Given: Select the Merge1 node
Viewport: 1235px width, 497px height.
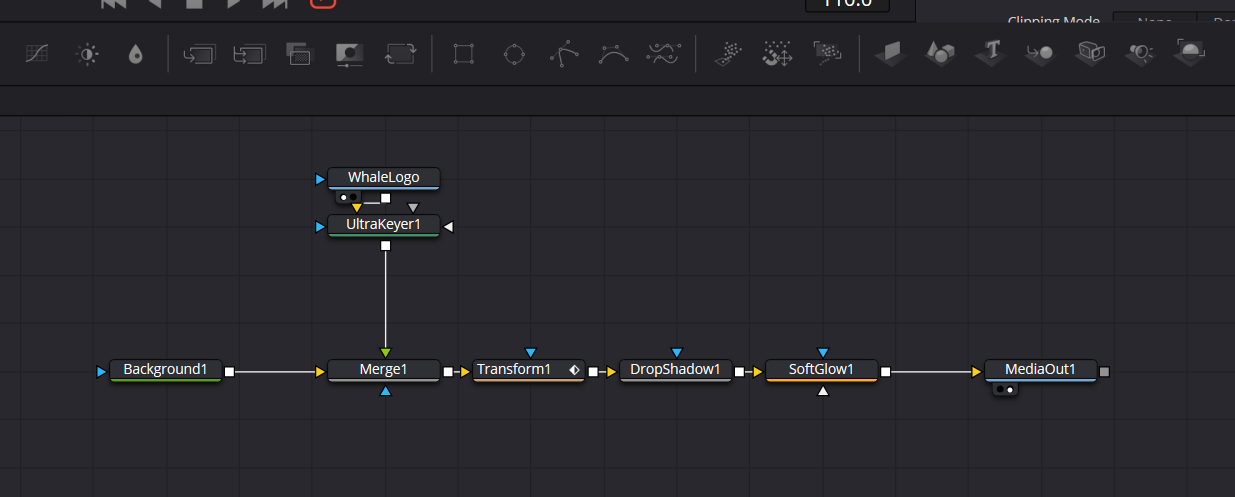Looking at the screenshot, I should [x=383, y=370].
